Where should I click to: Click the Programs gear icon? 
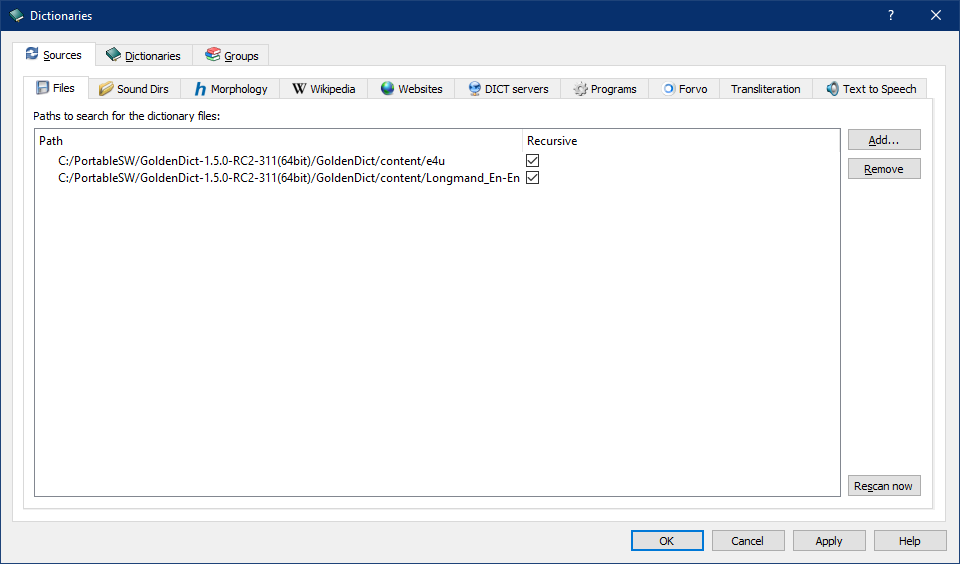[580, 89]
